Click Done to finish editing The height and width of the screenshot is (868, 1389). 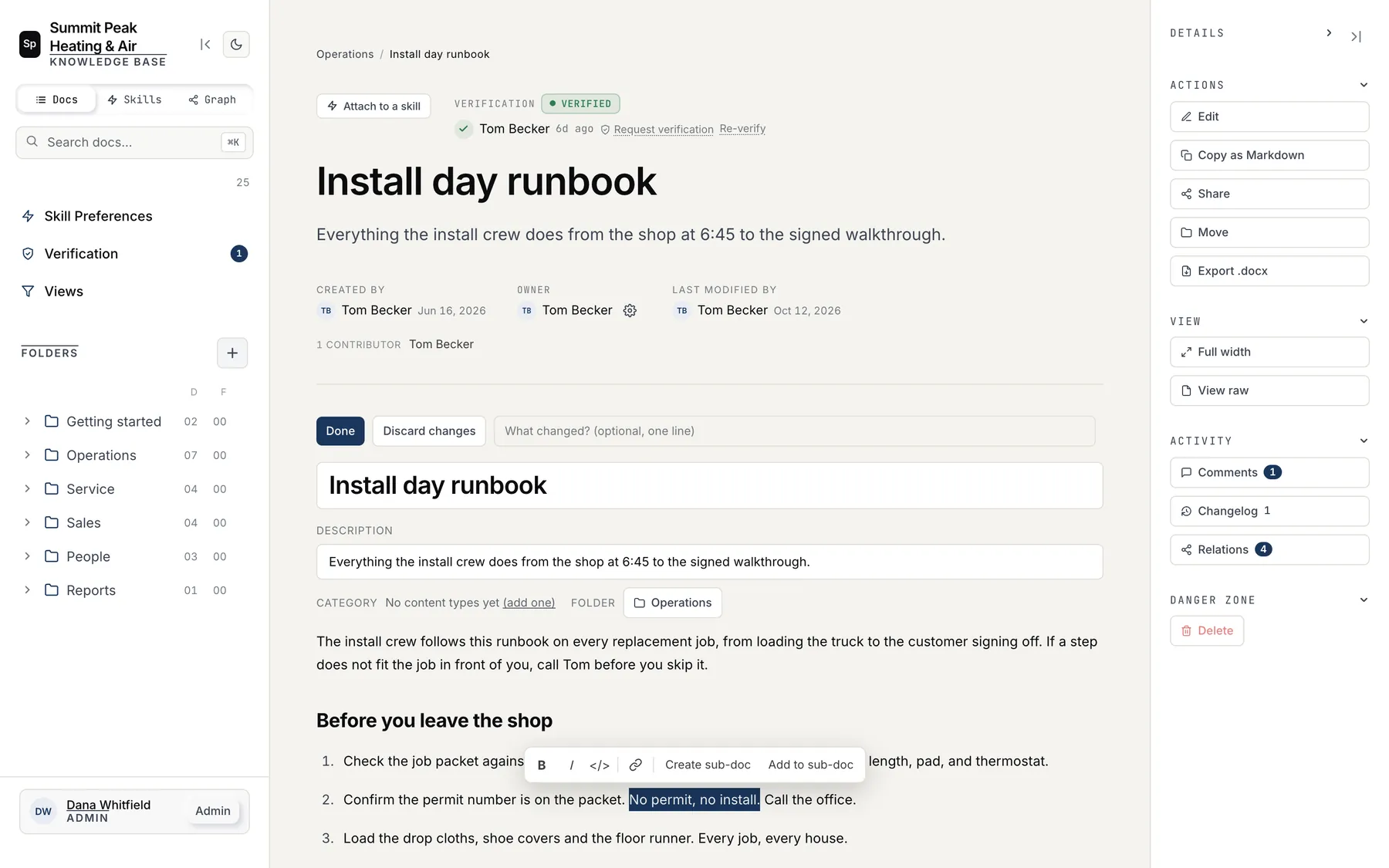click(x=340, y=431)
